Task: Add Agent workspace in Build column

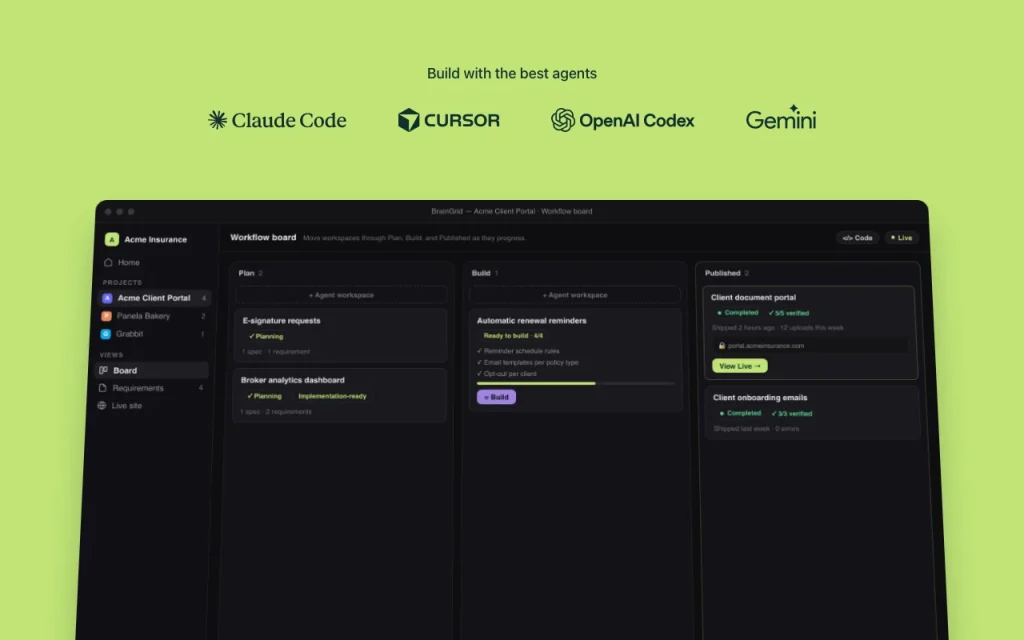Action: tap(575, 295)
